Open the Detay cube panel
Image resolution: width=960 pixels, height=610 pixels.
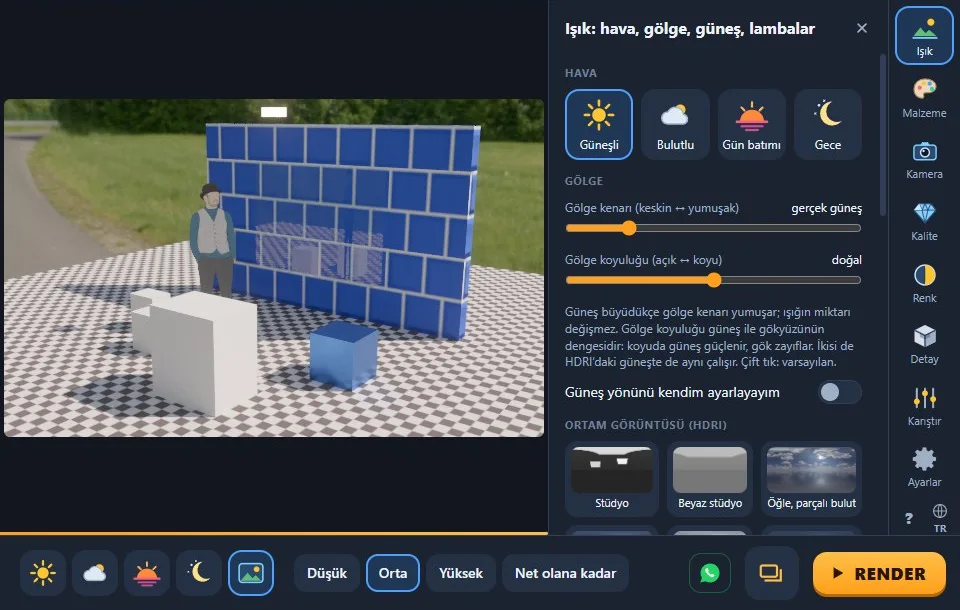[924, 344]
